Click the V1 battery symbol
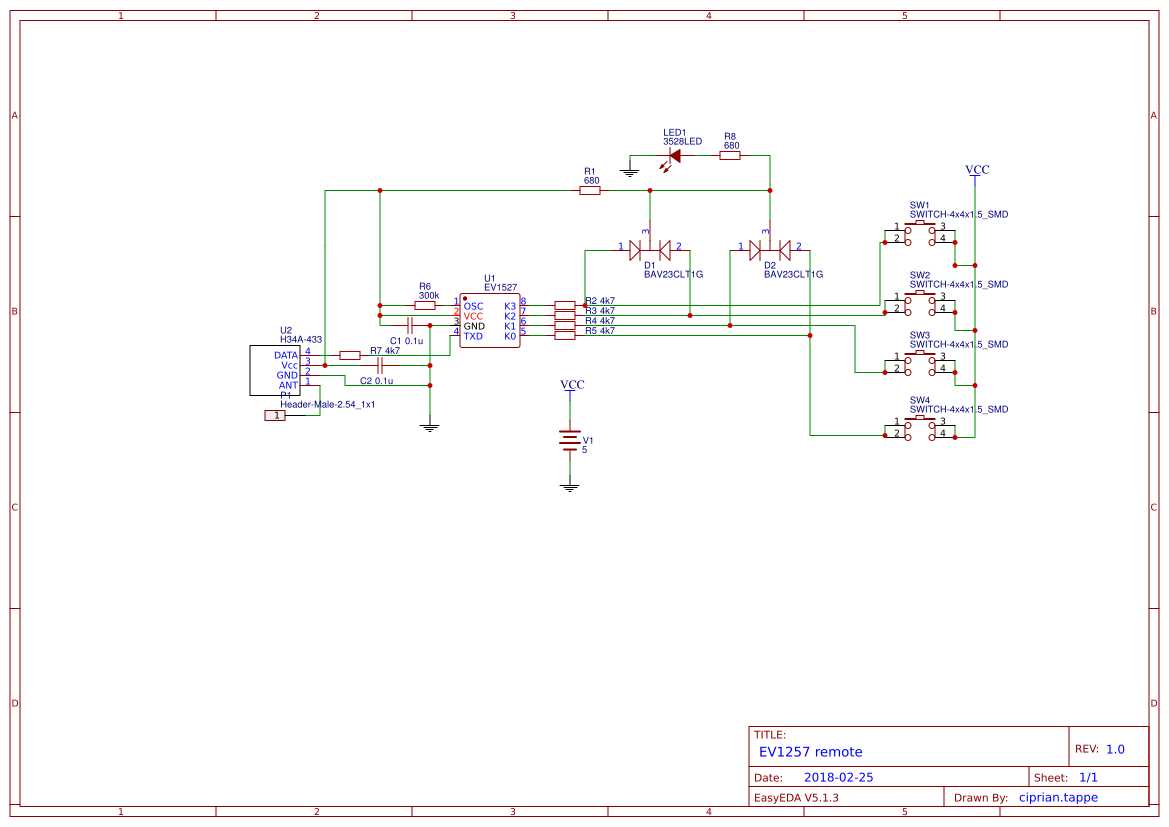The height and width of the screenshot is (827, 1169). coord(570,441)
